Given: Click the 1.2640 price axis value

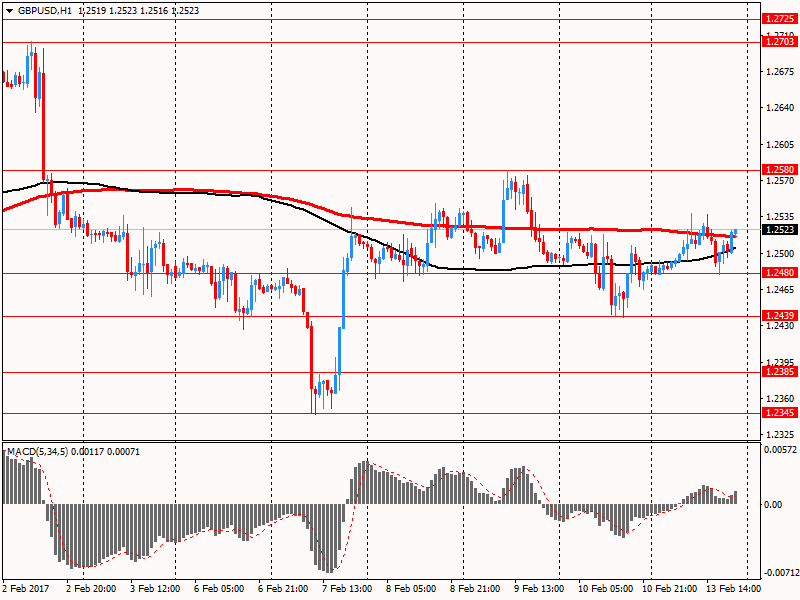Looking at the screenshot, I should point(778,108).
